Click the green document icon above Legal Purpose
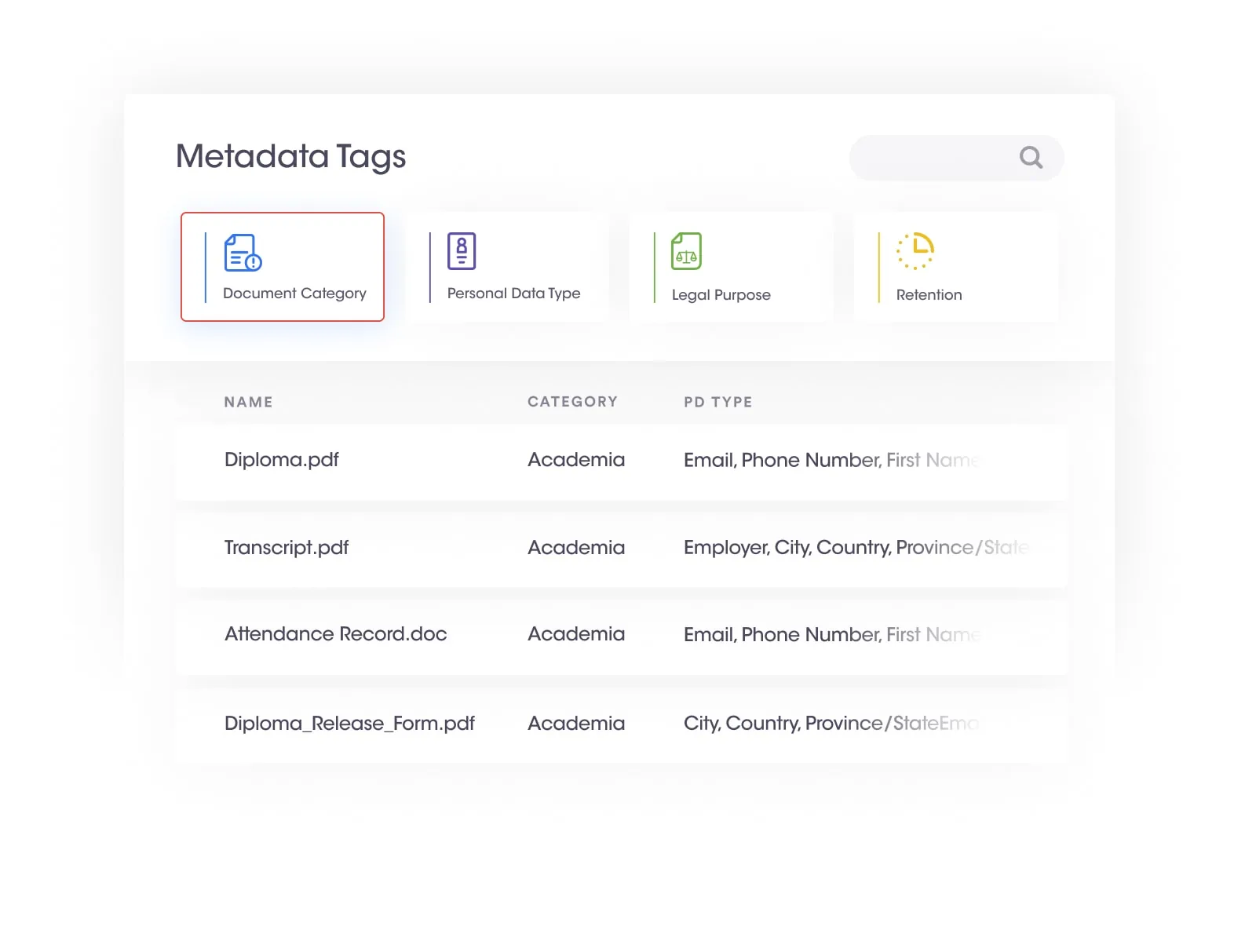The width and height of the screenshot is (1256, 952). click(685, 252)
